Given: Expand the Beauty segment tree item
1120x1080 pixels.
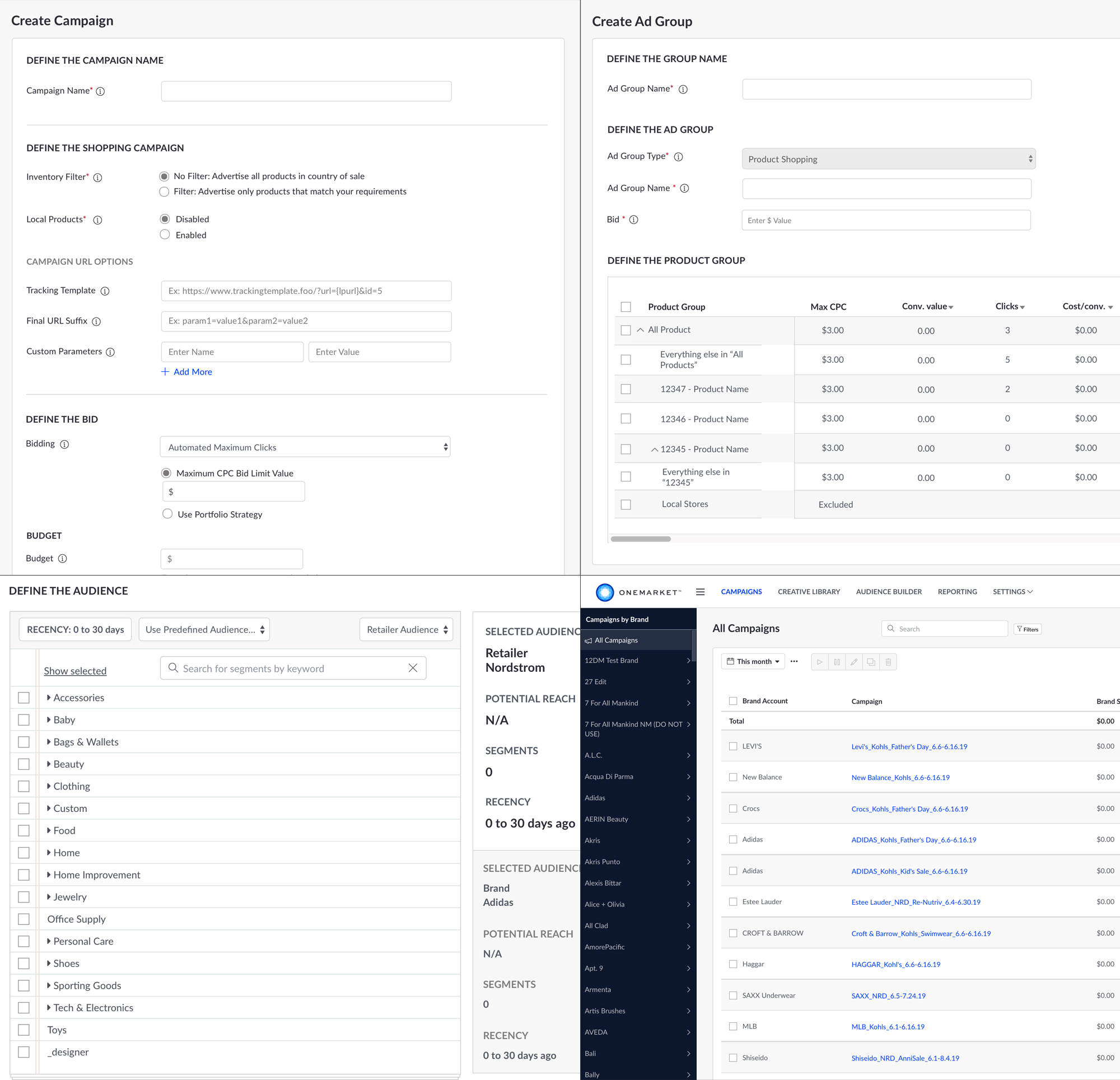Looking at the screenshot, I should click(x=49, y=764).
